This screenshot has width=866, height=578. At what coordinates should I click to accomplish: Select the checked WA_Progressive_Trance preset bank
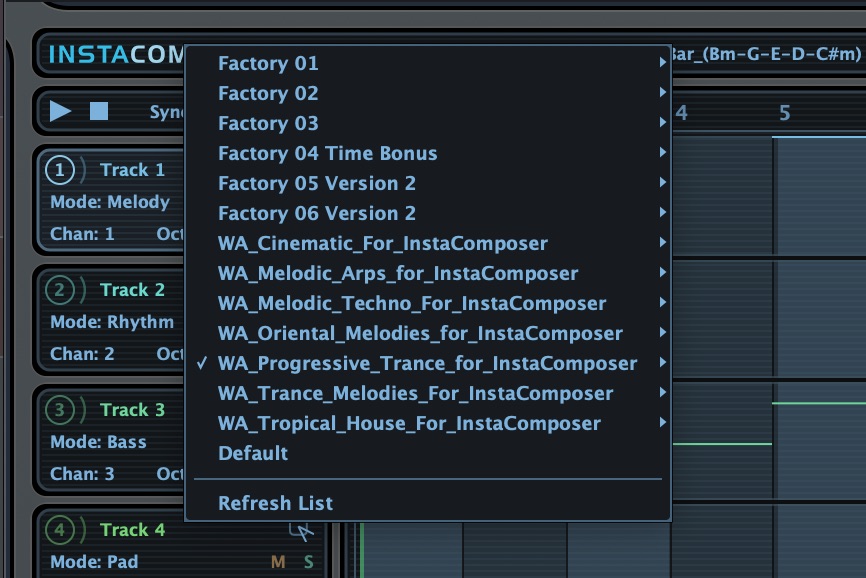427,363
